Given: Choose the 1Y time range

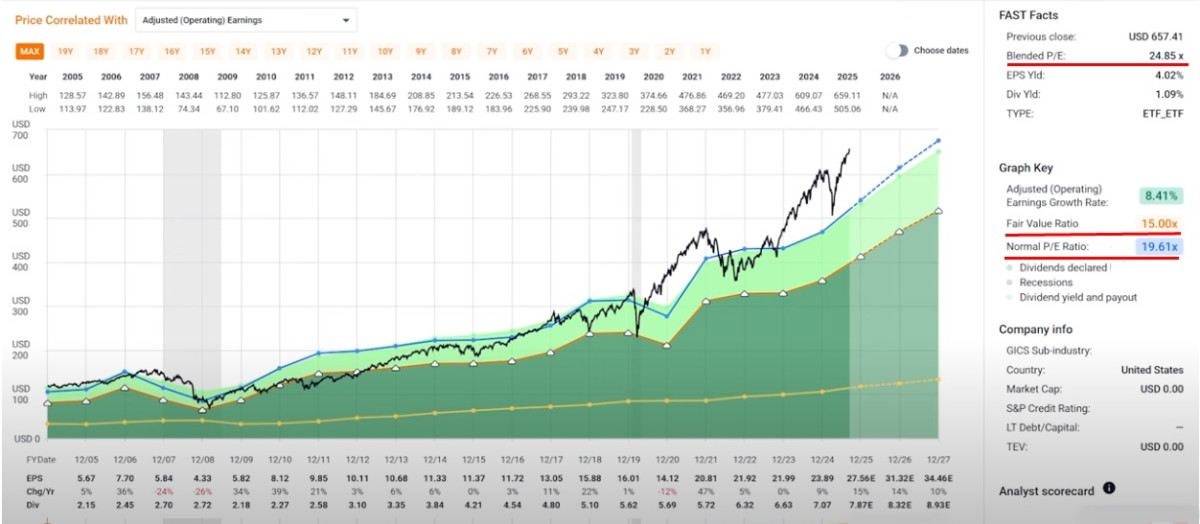Looking at the screenshot, I should click(705, 51).
